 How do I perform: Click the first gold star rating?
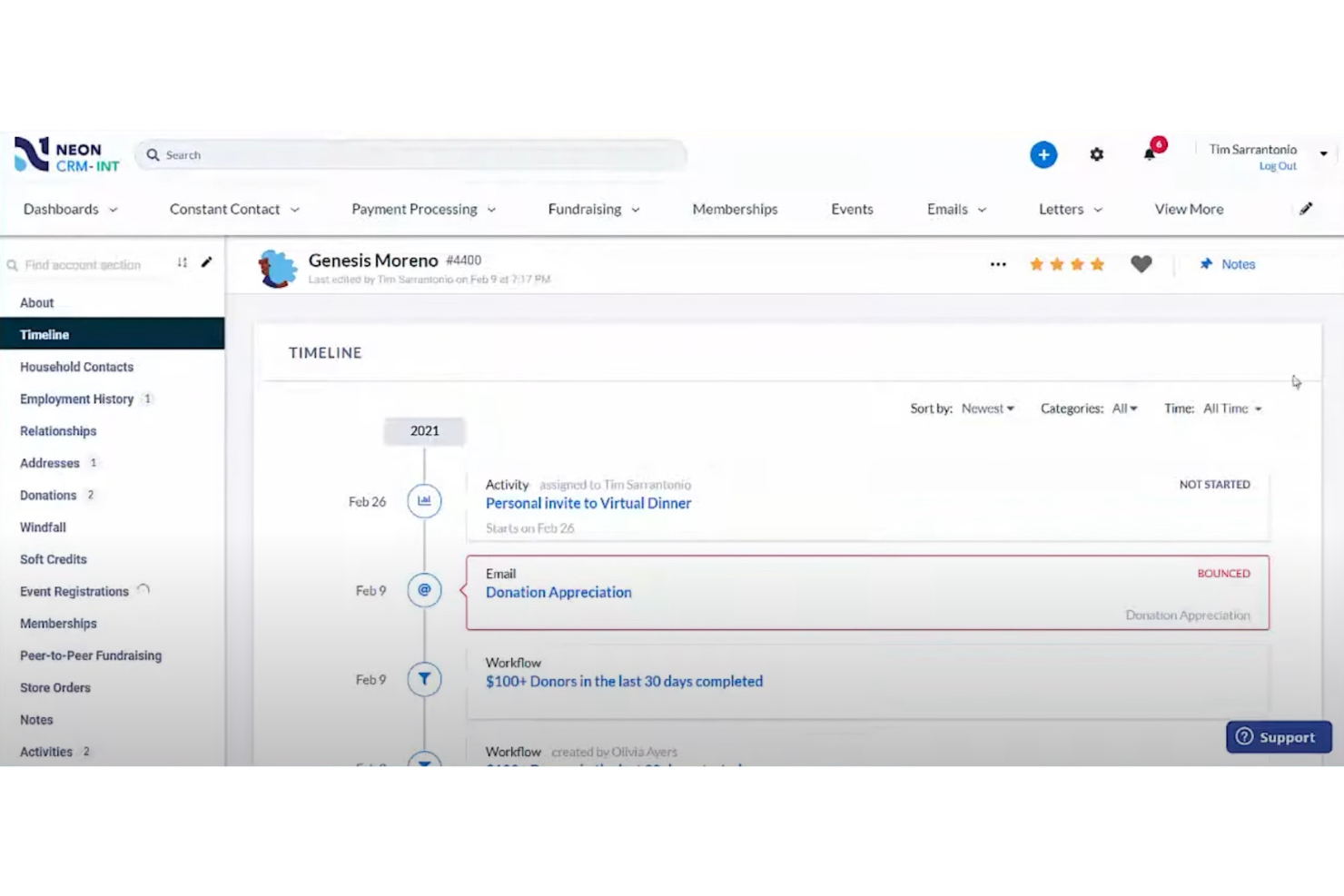pyautogui.click(x=1036, y=264)
